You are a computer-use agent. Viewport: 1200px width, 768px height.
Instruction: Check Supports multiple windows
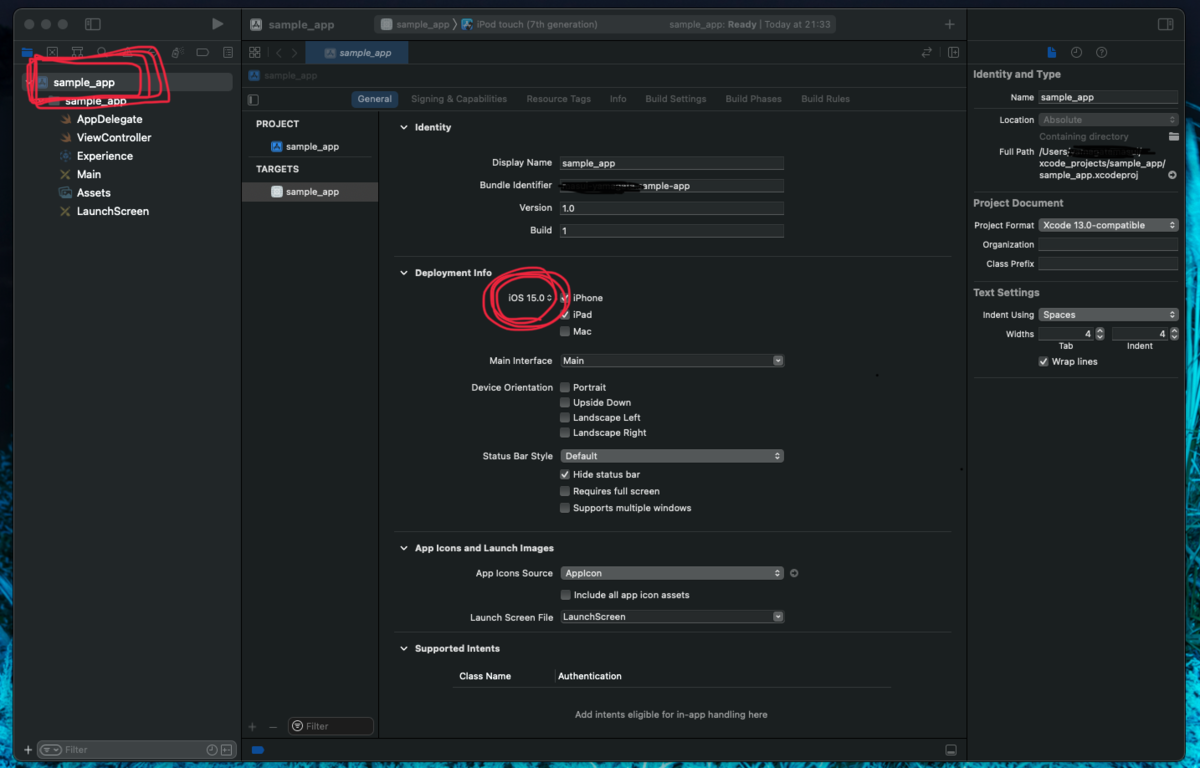tap(566, 508)
